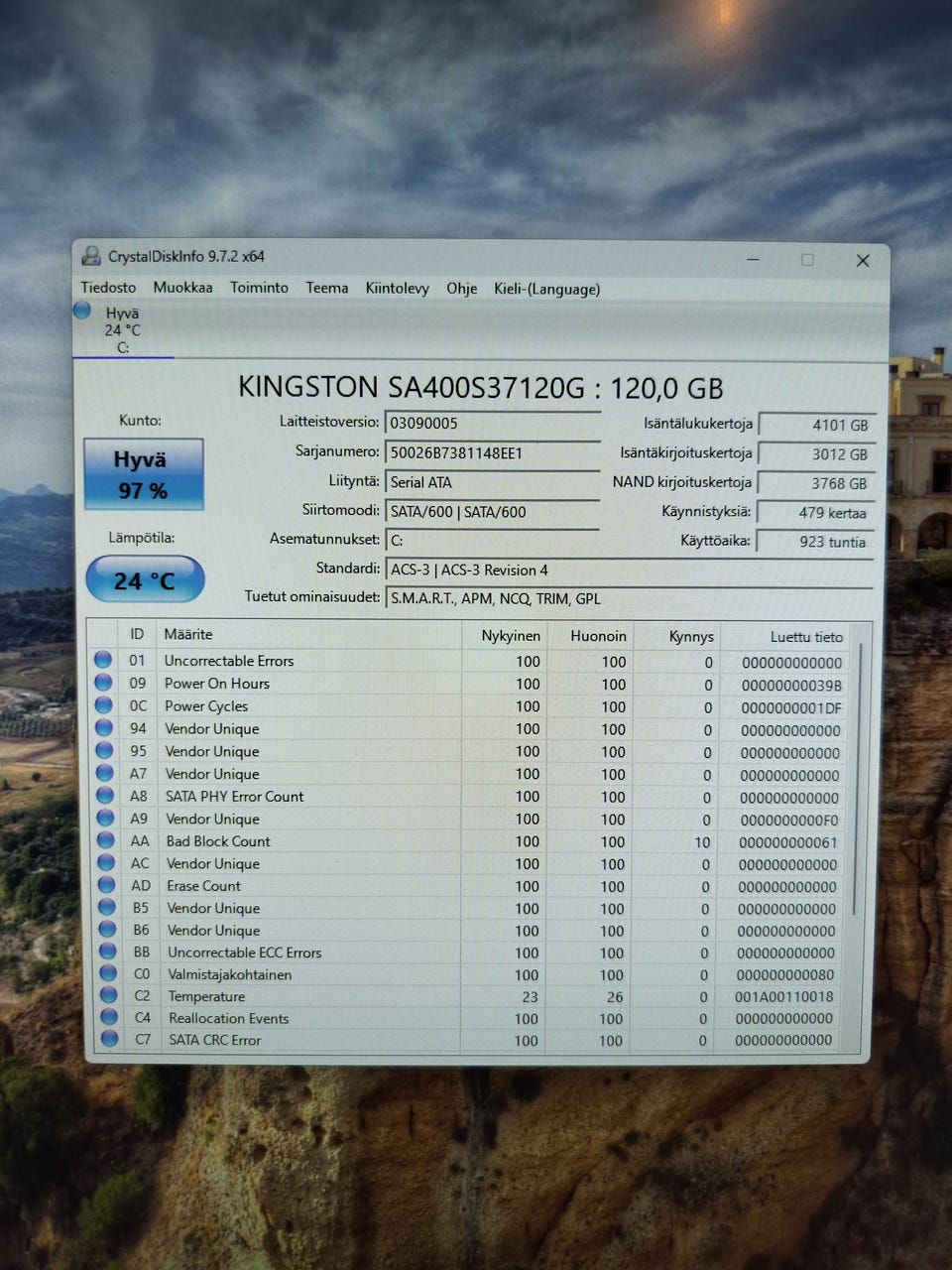Viewport: 952px width, 1270px height.
Task: Click status orb for C0 Valmistajakohtainen
Action: coord(109,973)
